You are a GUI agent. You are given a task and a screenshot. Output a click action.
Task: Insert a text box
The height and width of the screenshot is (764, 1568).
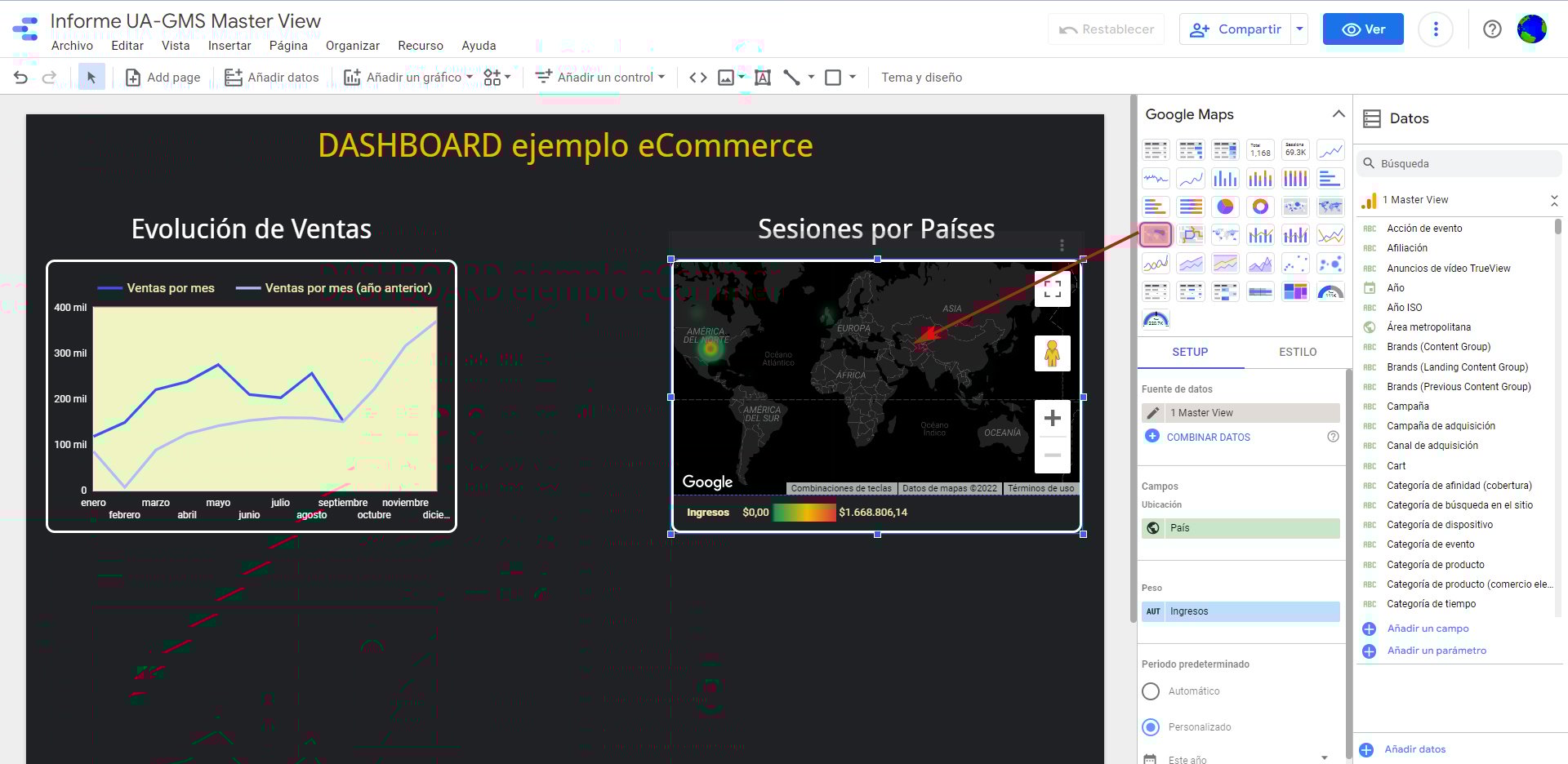763,78
